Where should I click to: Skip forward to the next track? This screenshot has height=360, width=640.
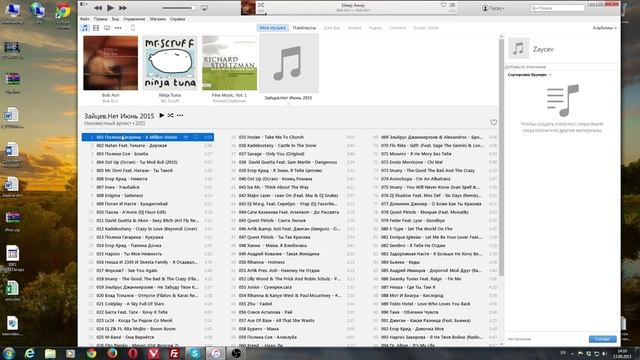122,8
